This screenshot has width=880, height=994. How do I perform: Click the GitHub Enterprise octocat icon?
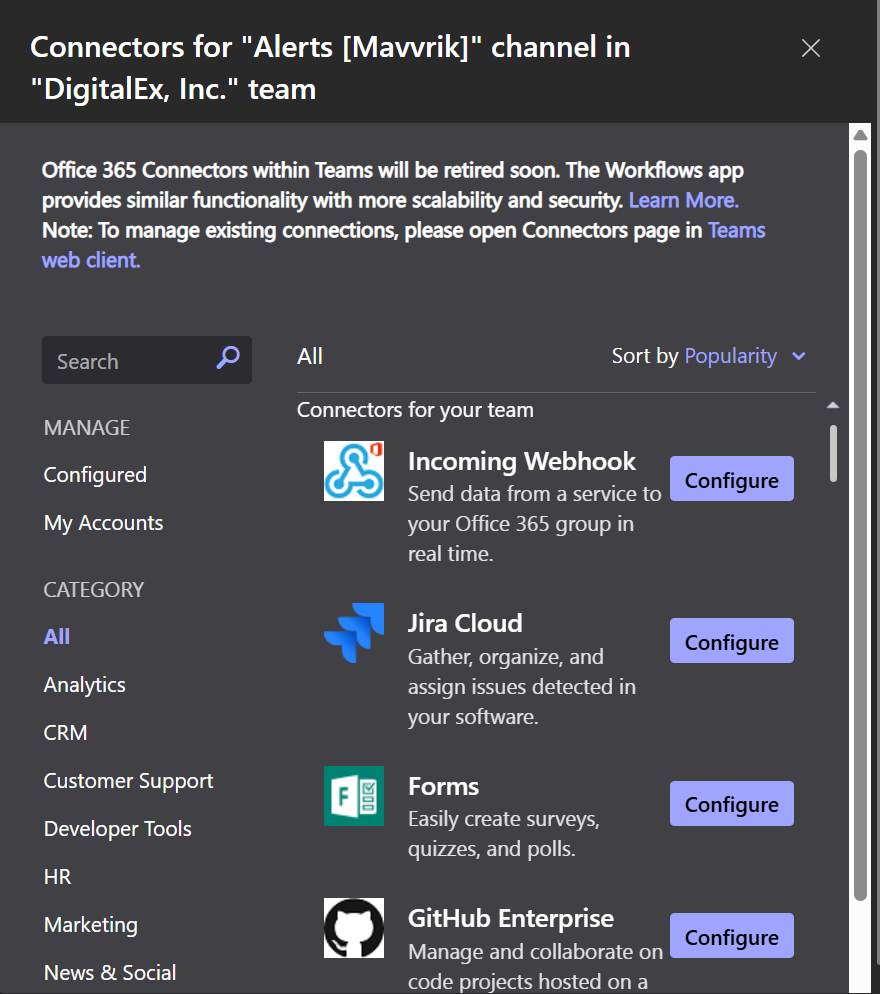(354, 928)
